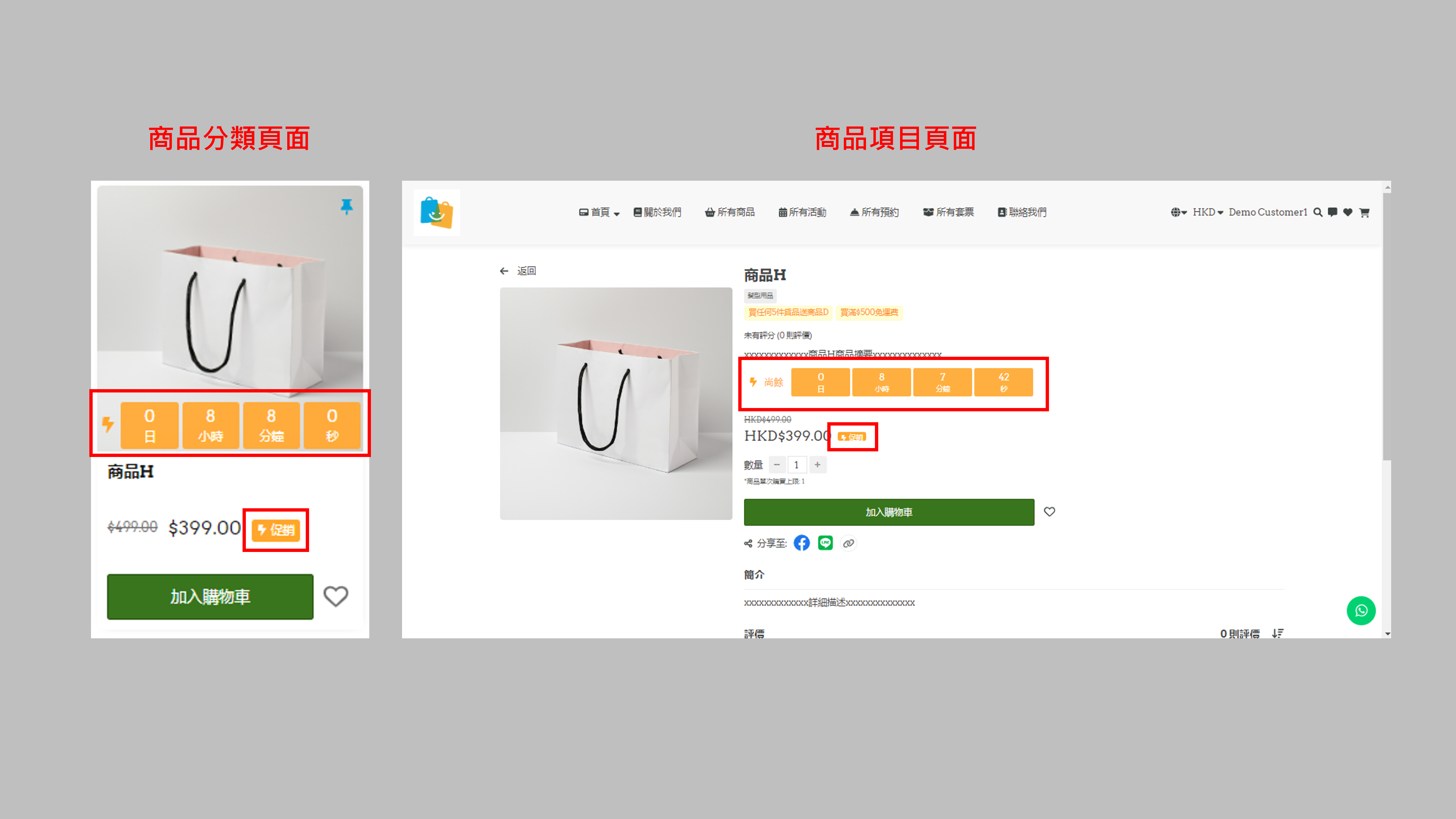Viewport: 1456px width, 819px height.
Task: Open the messages chat bubble icon
Action: click(1332, 212)
